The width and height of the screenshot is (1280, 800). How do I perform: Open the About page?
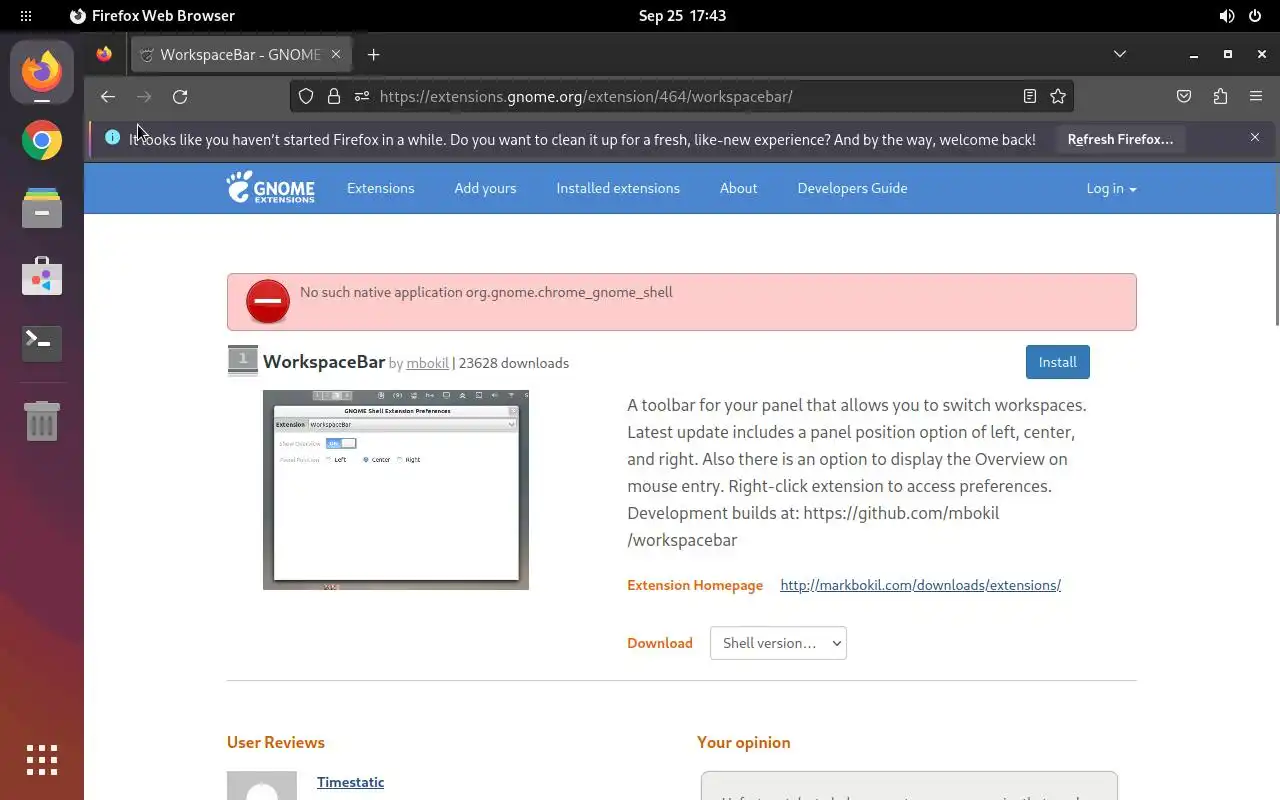tap(739, 188)
